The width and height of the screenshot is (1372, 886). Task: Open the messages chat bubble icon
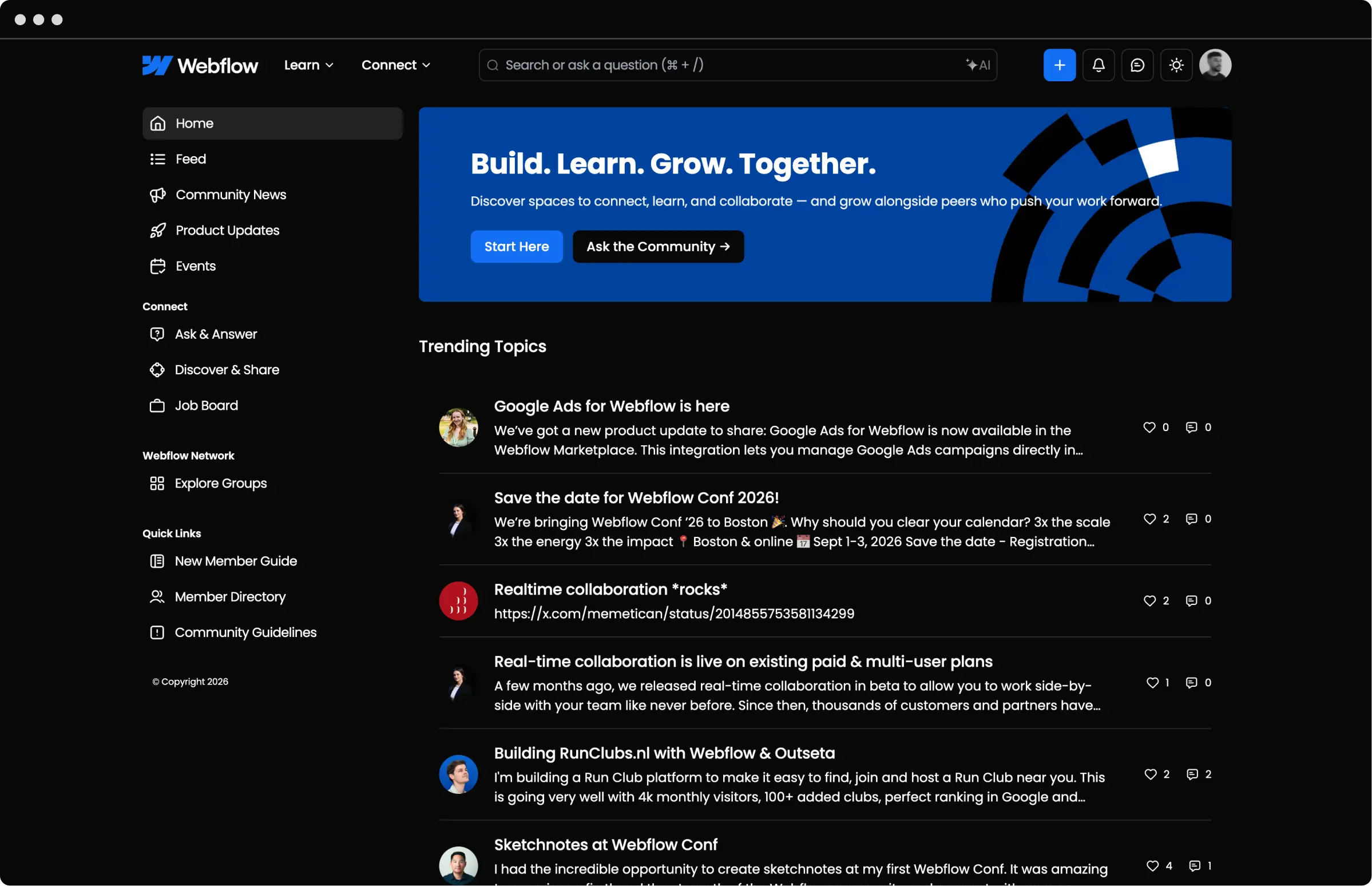point(1137,65)
